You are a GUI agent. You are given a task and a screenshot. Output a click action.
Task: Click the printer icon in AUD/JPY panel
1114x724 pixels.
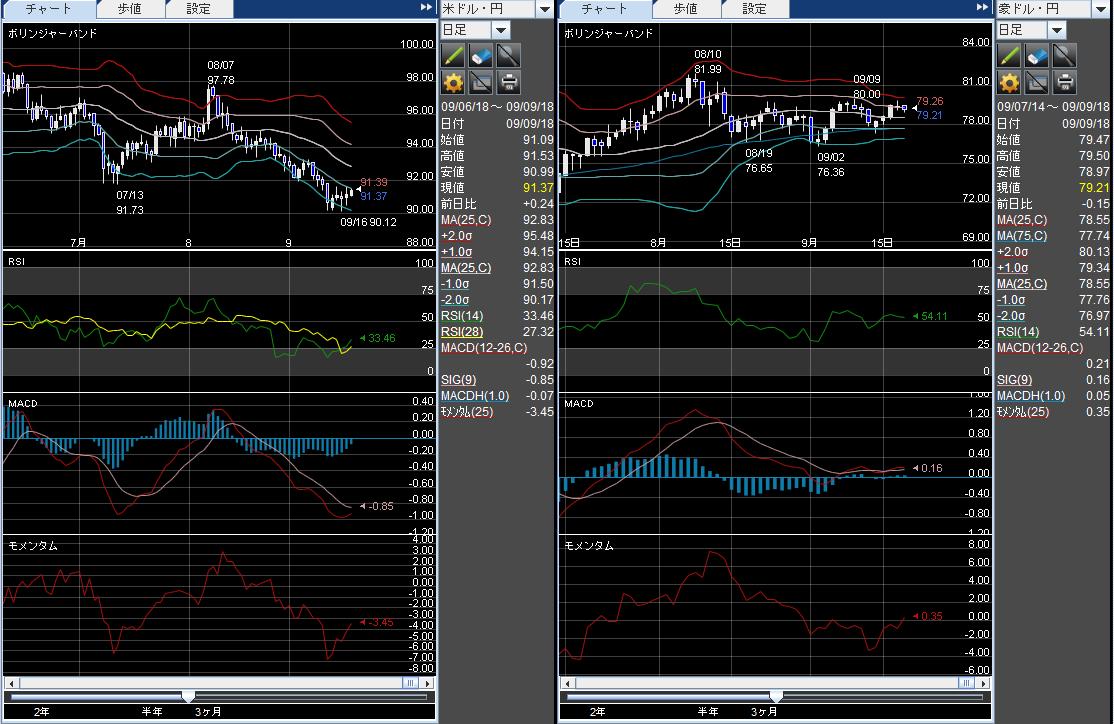1065,82
